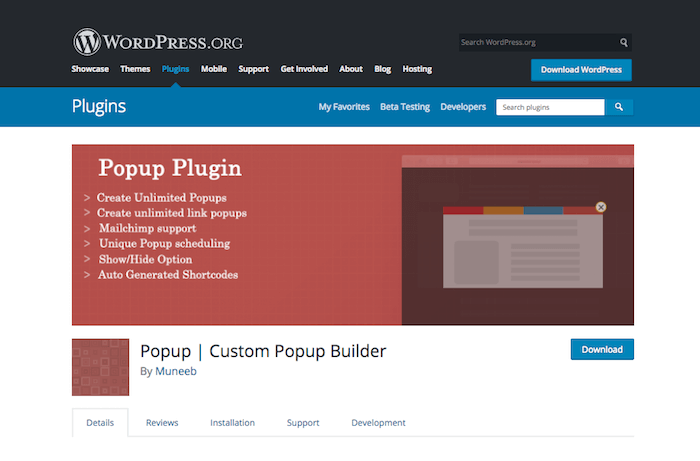Open the Showcase menu item
This screenshot has width=700, height=461.
pos(90,69)
